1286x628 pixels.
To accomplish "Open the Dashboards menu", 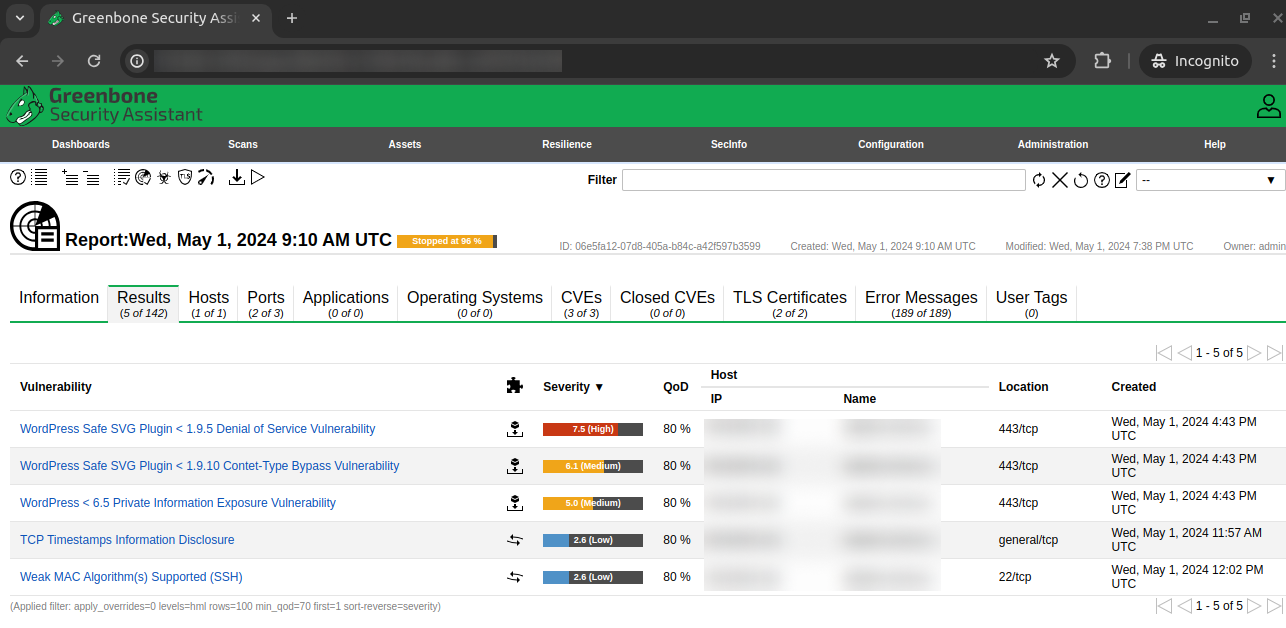I will click(x=81, y=144).
